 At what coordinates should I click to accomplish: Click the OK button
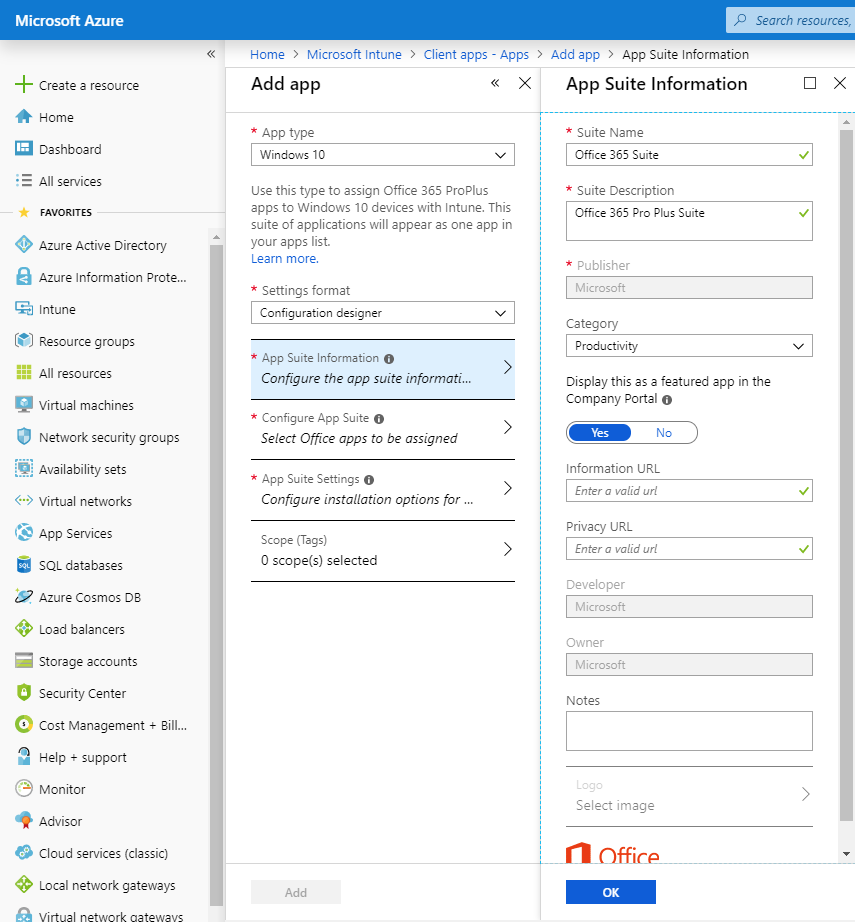coord(610,892)
